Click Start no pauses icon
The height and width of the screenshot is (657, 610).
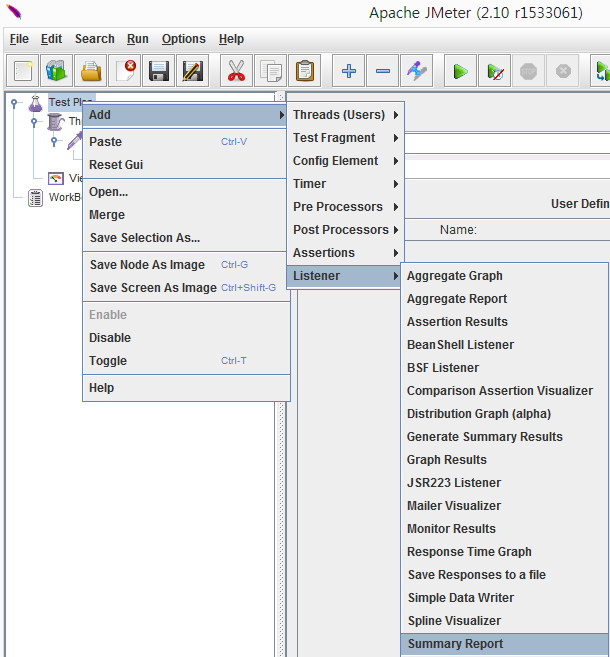(495, 71)
